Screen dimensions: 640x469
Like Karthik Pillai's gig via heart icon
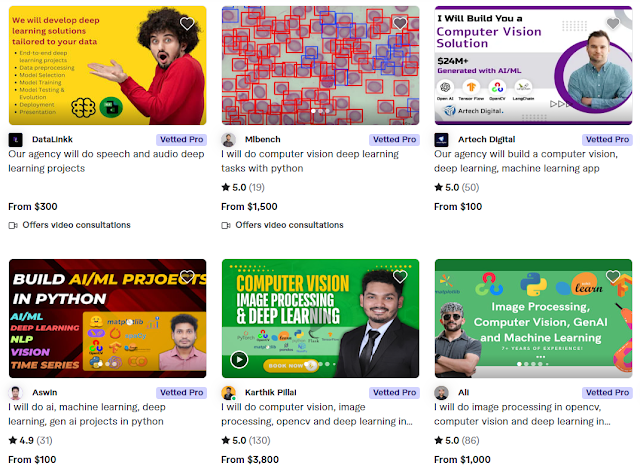tap(400, 277)
